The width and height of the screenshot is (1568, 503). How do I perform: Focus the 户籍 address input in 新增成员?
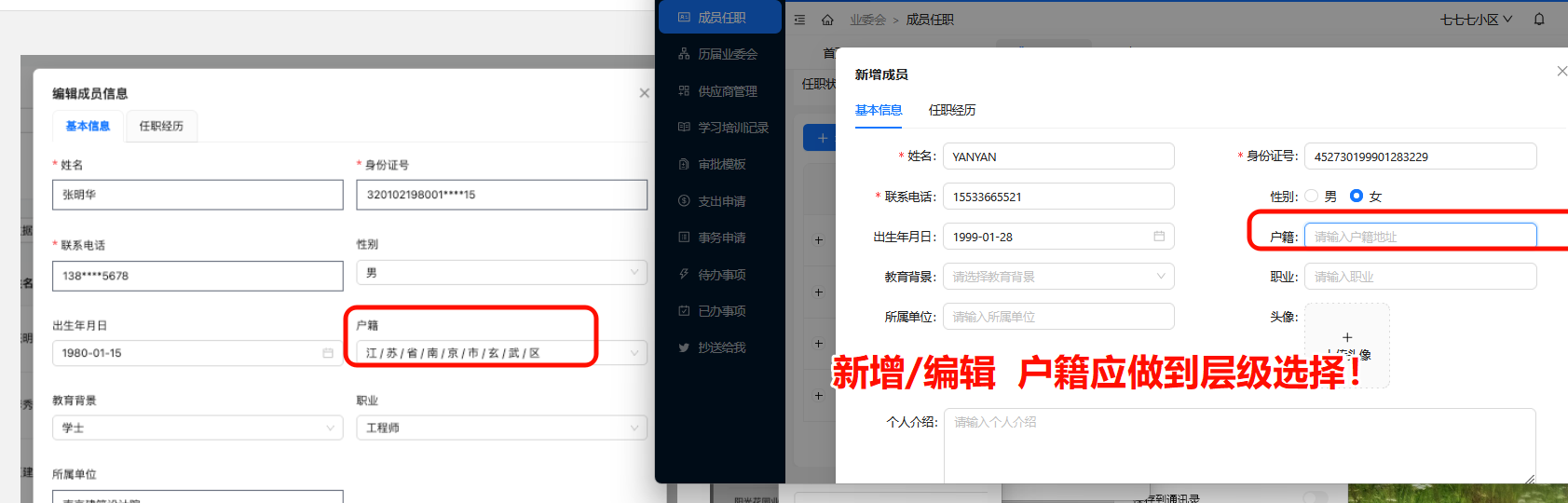[1420, 237]
